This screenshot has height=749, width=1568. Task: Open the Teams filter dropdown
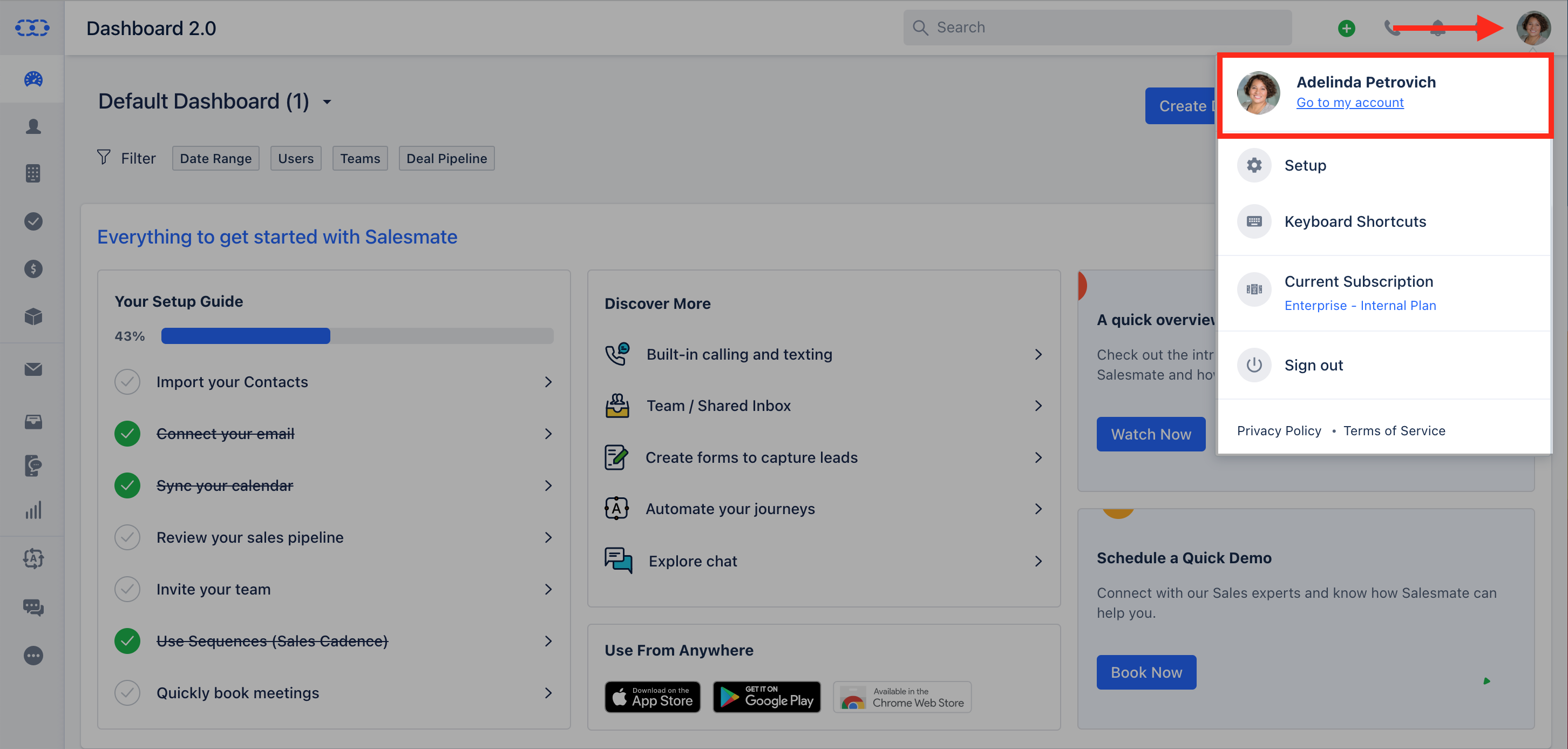tap(359, 158)
